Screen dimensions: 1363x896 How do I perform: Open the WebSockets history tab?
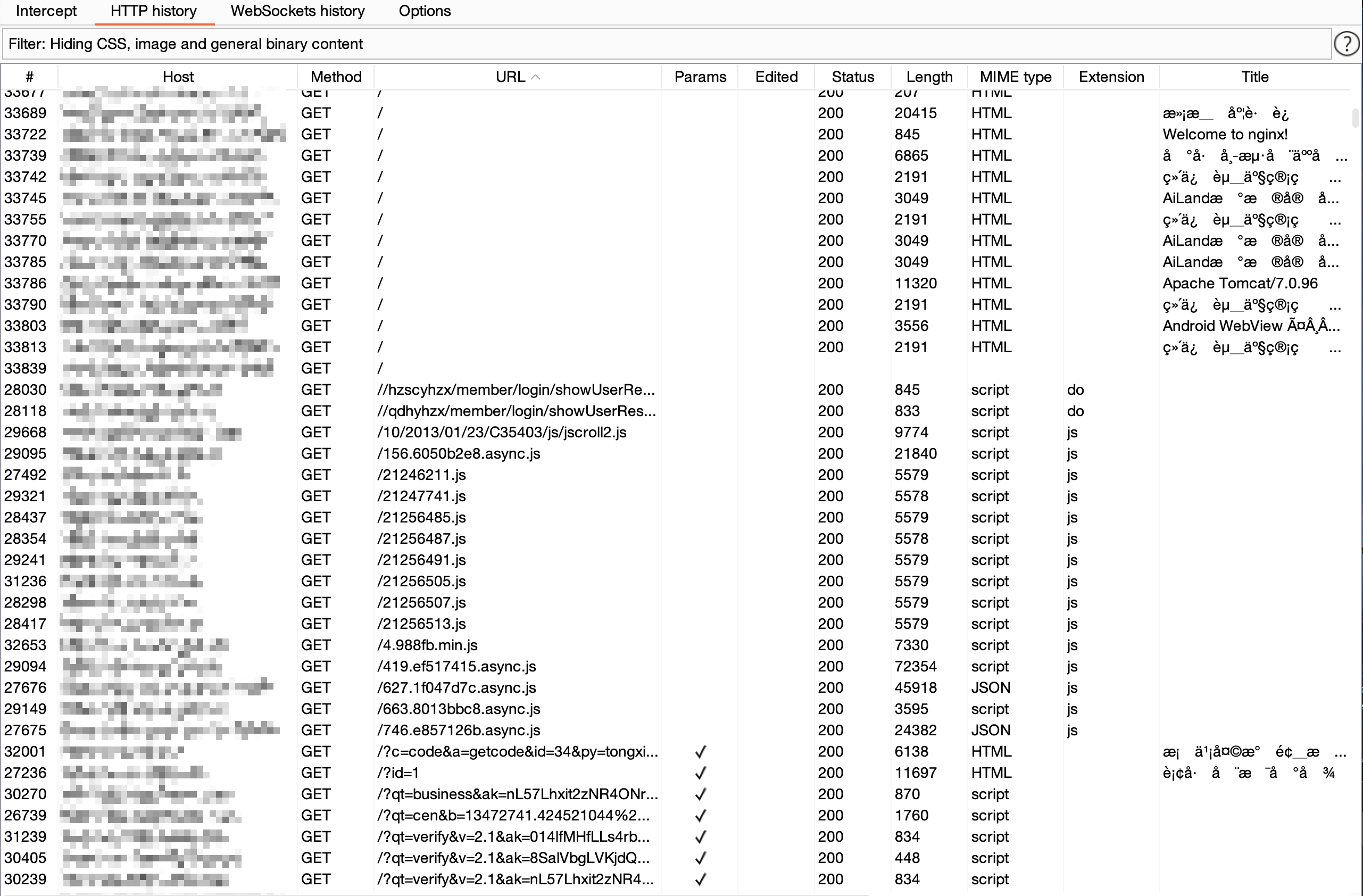[x=297, y=11]
